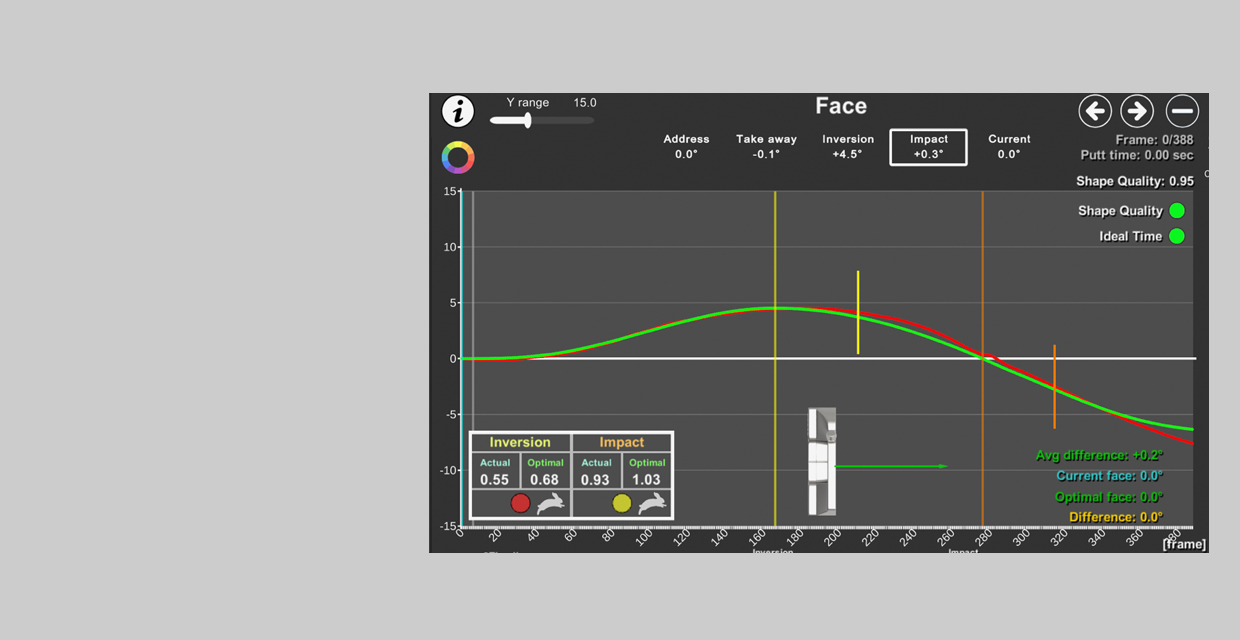Image resolution: width=1240 pixels, height=640 pixels.
Task: Toggle the Shape Quality green indicator
Action: click(x=1177, y=211)
